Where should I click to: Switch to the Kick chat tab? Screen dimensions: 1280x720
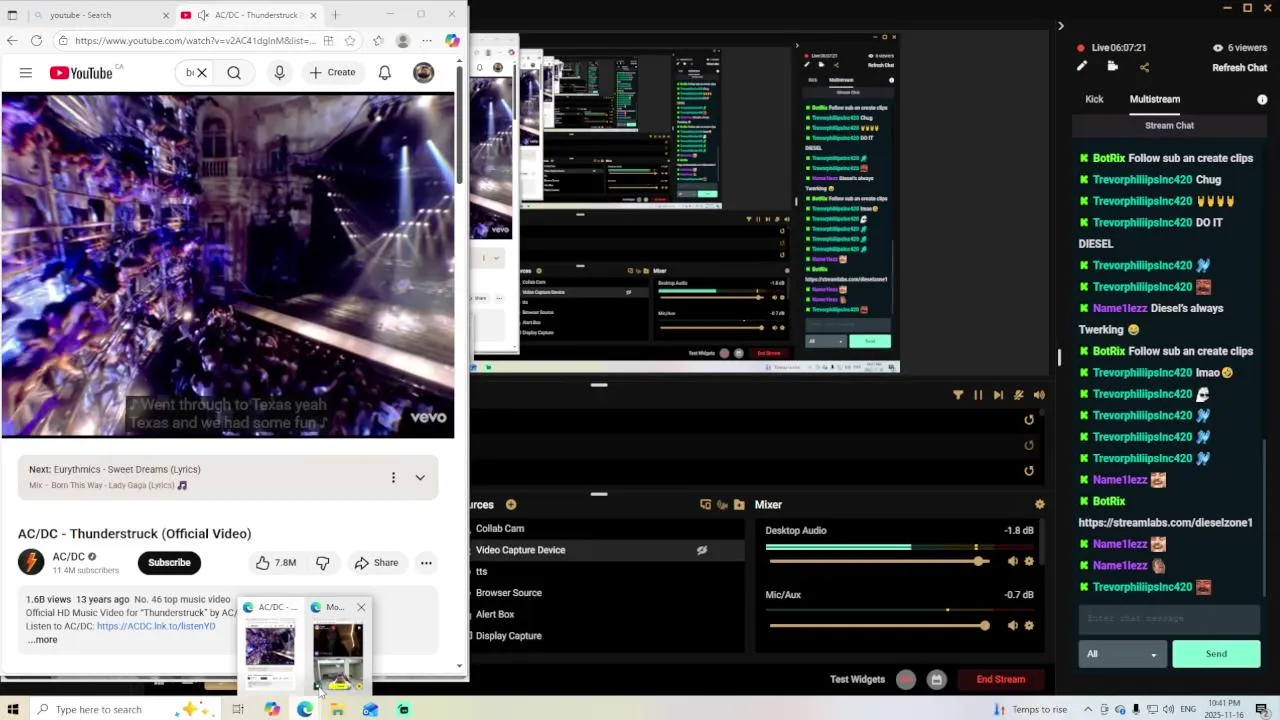[1094, 99]
